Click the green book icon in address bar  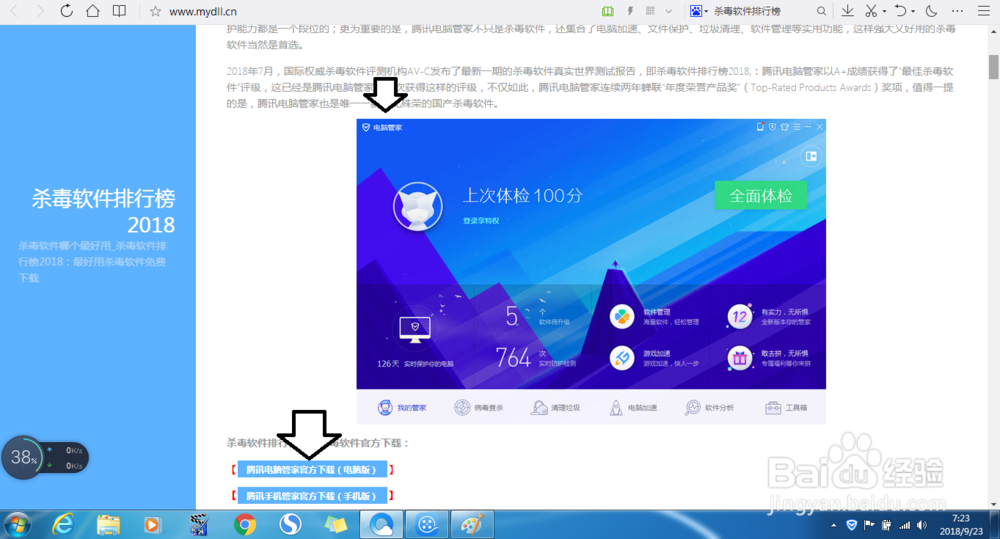(608, 11)
